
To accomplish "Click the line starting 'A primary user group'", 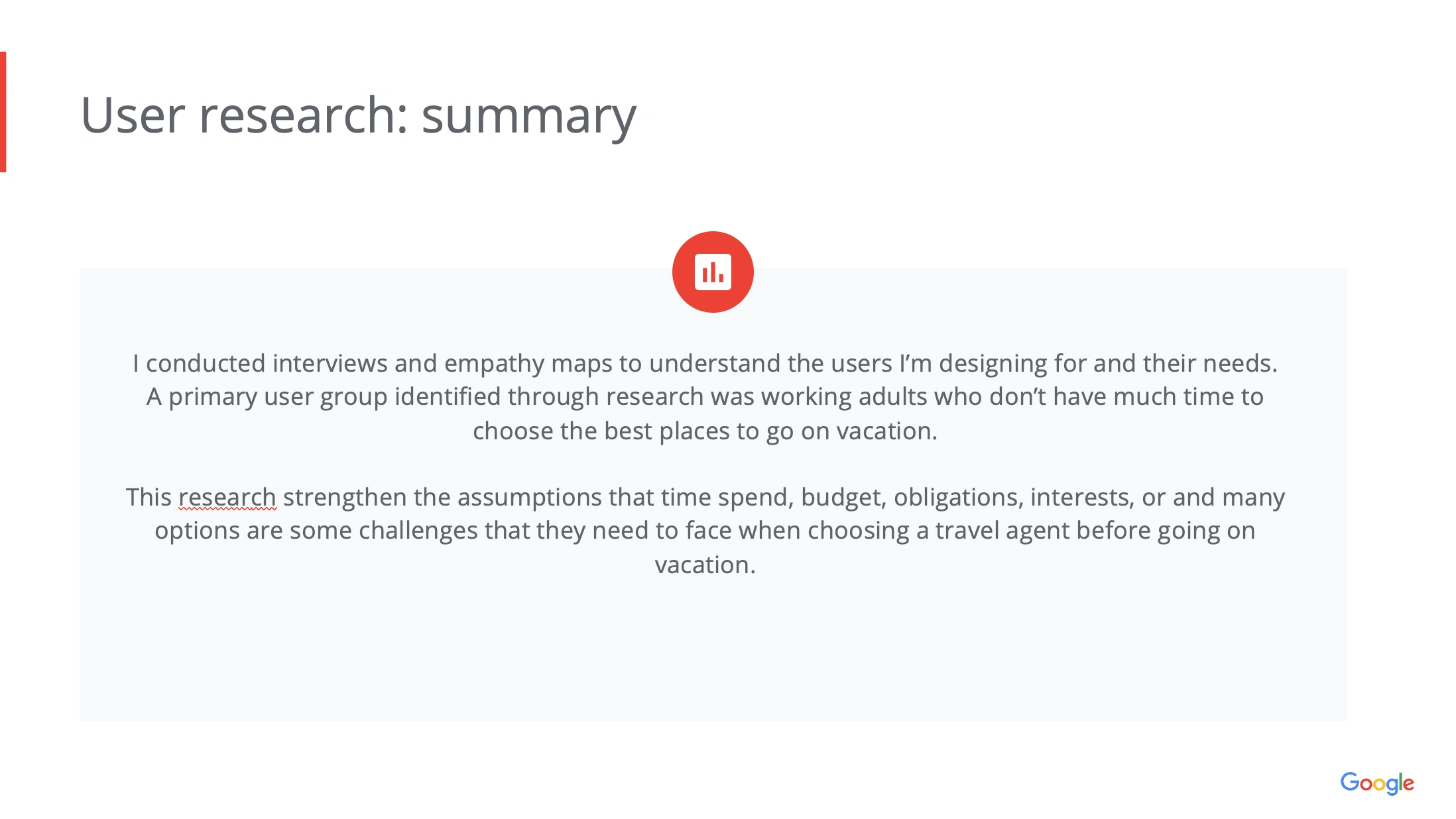I will tap(705, 396).
